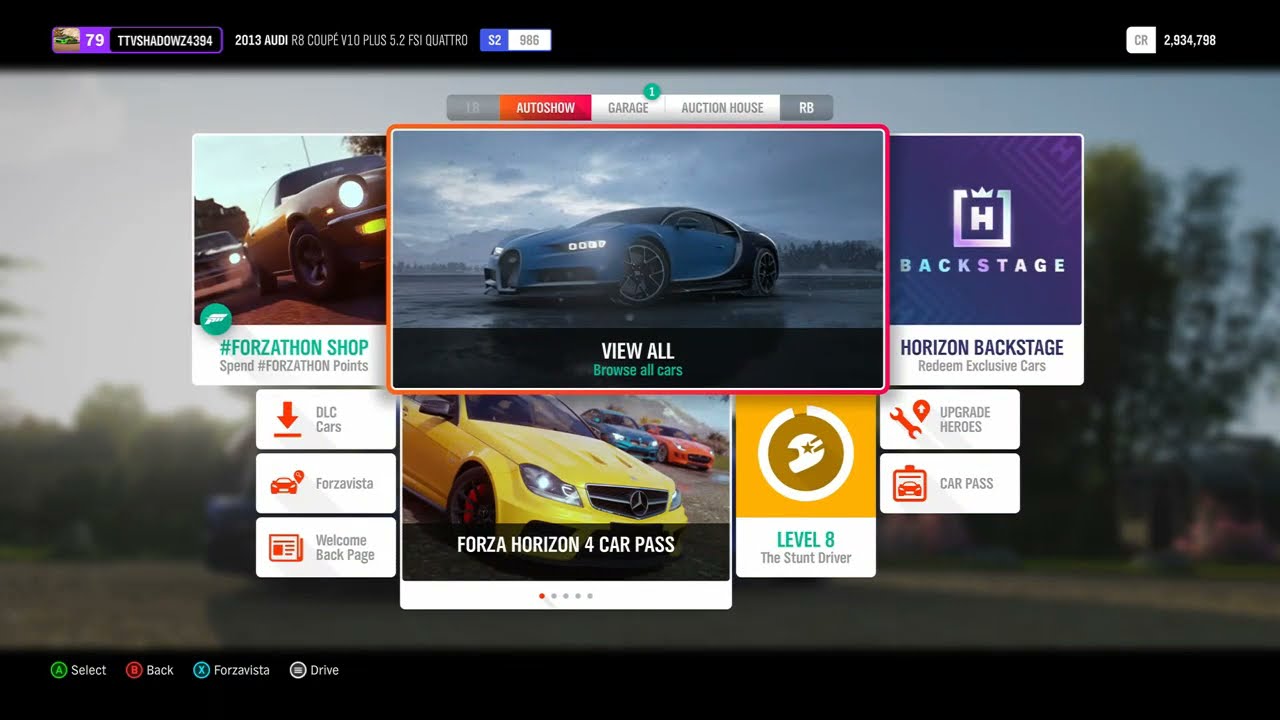Click the green notification badge on Garage
Image resolution: width=1280 pixels, height=720 pixels.
[x=652, y=92]
